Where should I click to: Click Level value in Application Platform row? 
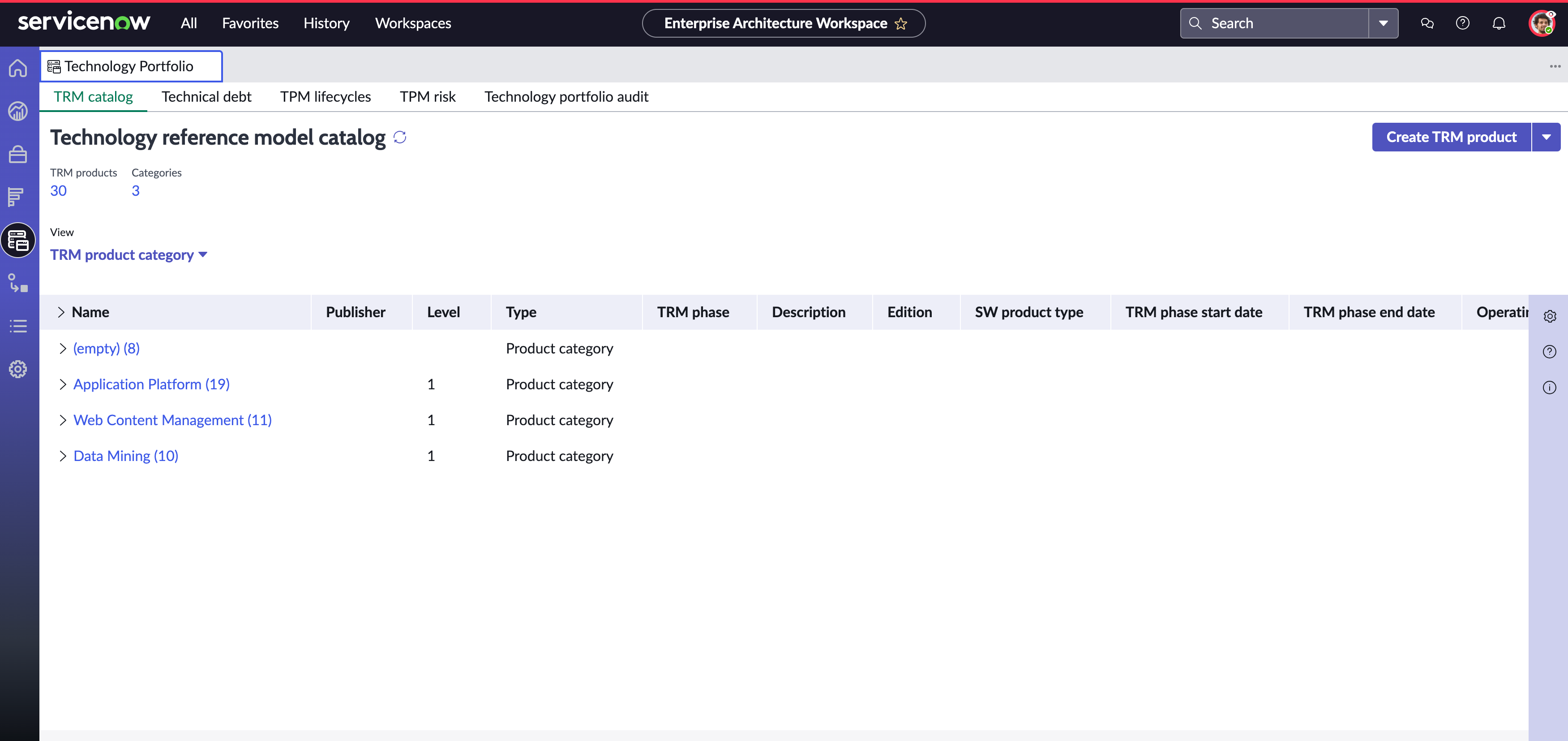coord(431,384)
